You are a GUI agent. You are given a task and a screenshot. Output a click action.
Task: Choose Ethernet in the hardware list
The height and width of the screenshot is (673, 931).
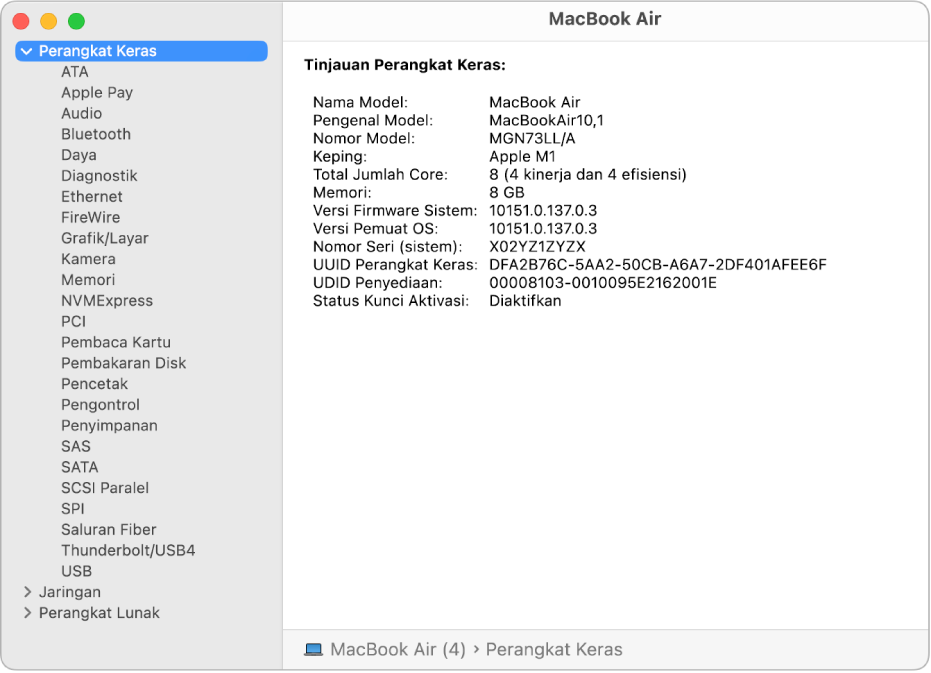click(92, 197)
